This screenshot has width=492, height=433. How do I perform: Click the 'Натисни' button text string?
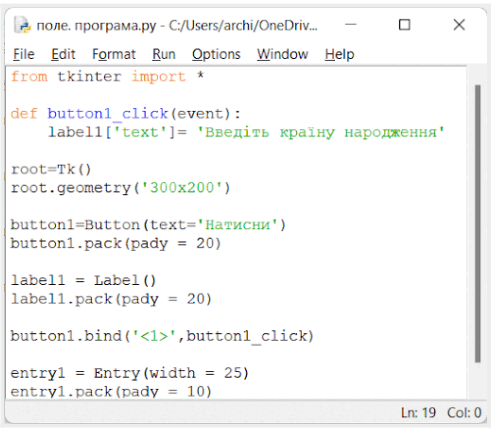tap(237, 225)
